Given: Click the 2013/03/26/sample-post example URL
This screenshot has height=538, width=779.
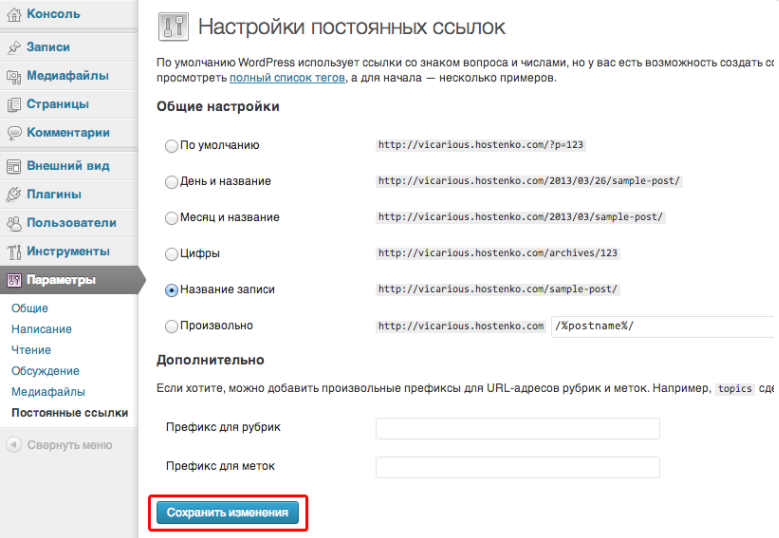Looking at the screenshot, I should pyautogui.click(x=529, y=181).
